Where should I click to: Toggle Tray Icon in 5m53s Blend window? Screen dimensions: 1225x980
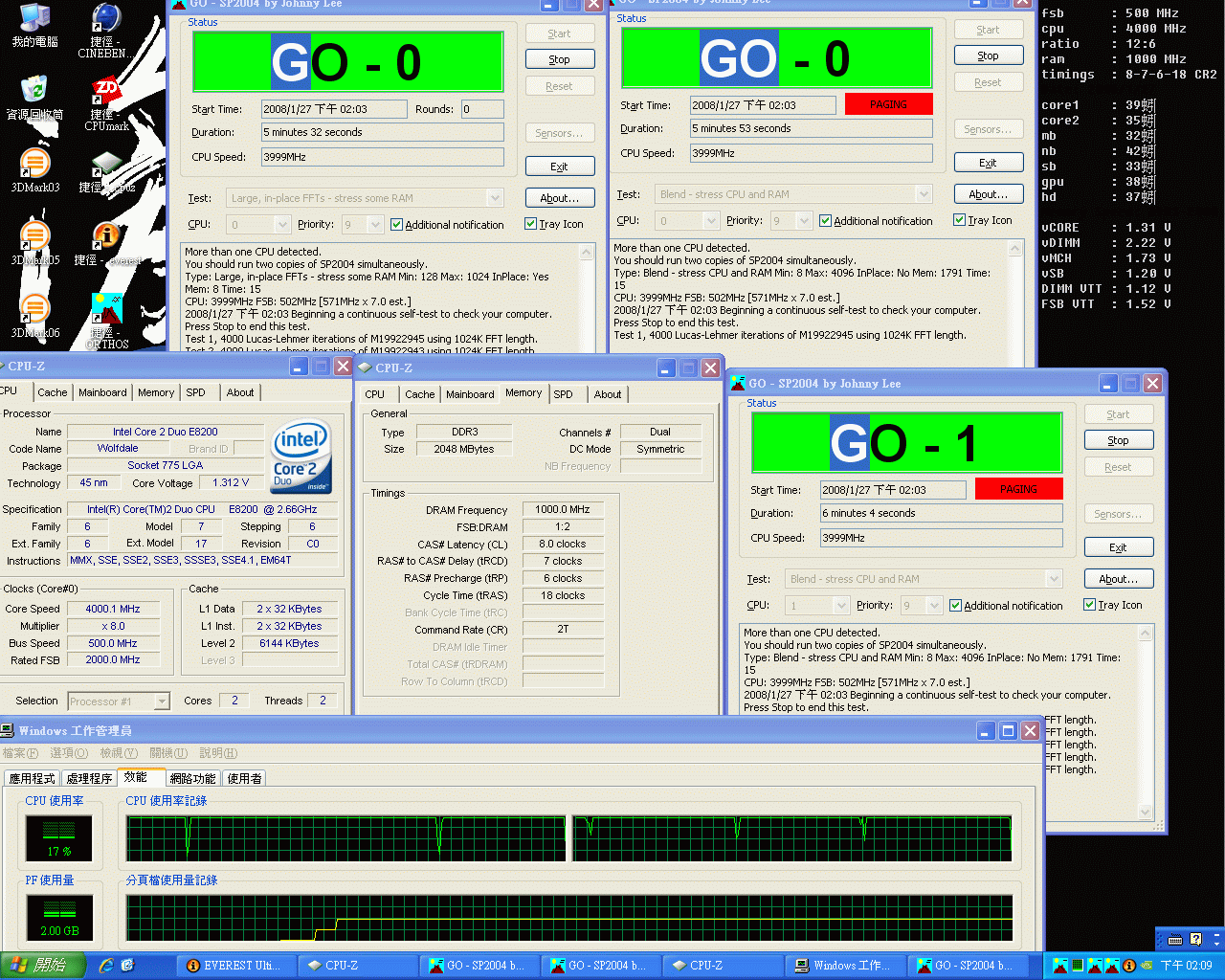coord(960,220)
